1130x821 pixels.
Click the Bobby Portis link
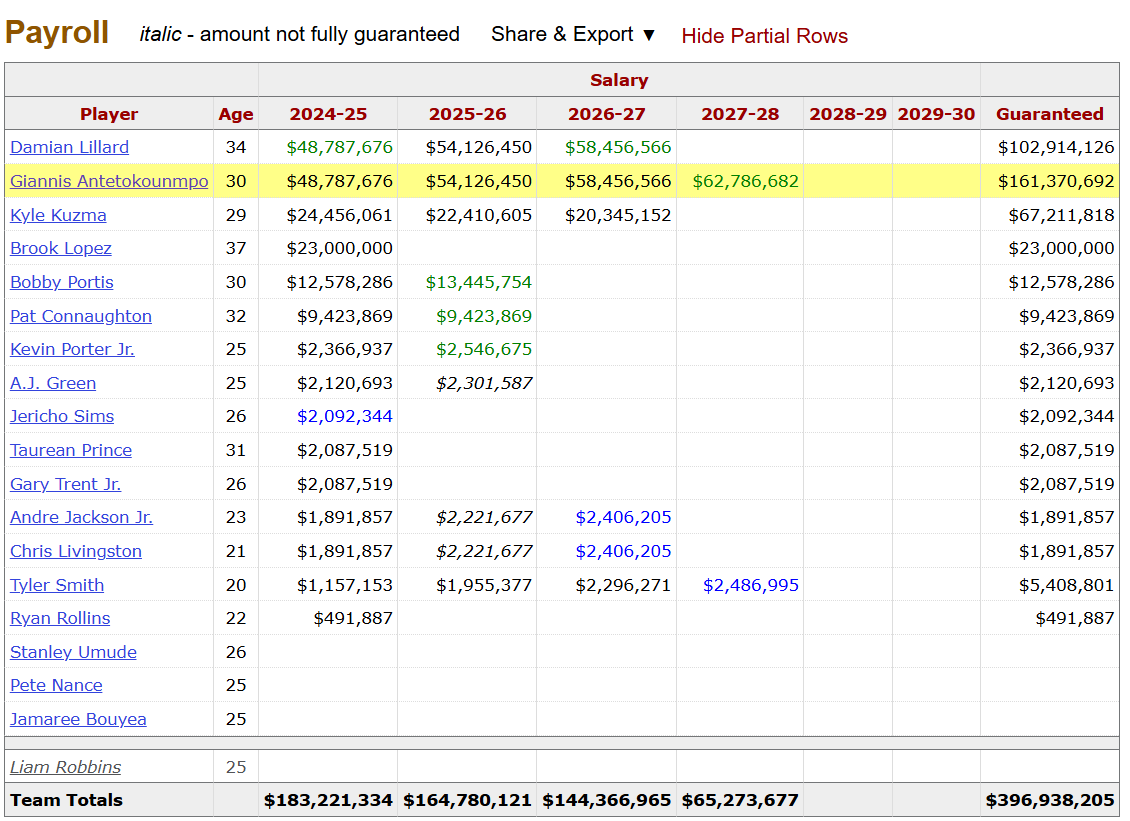pos(62,282)
